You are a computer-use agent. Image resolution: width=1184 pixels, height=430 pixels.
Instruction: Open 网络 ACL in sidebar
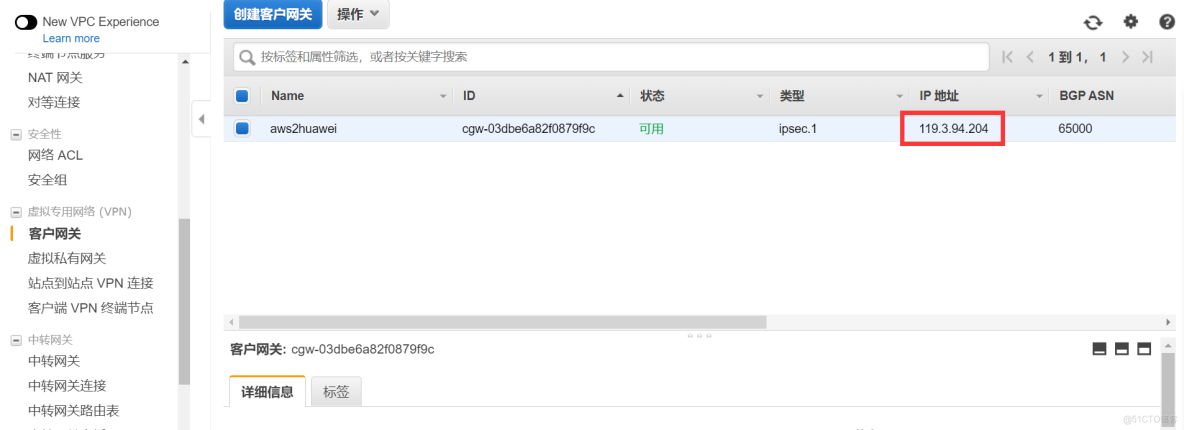55,156
